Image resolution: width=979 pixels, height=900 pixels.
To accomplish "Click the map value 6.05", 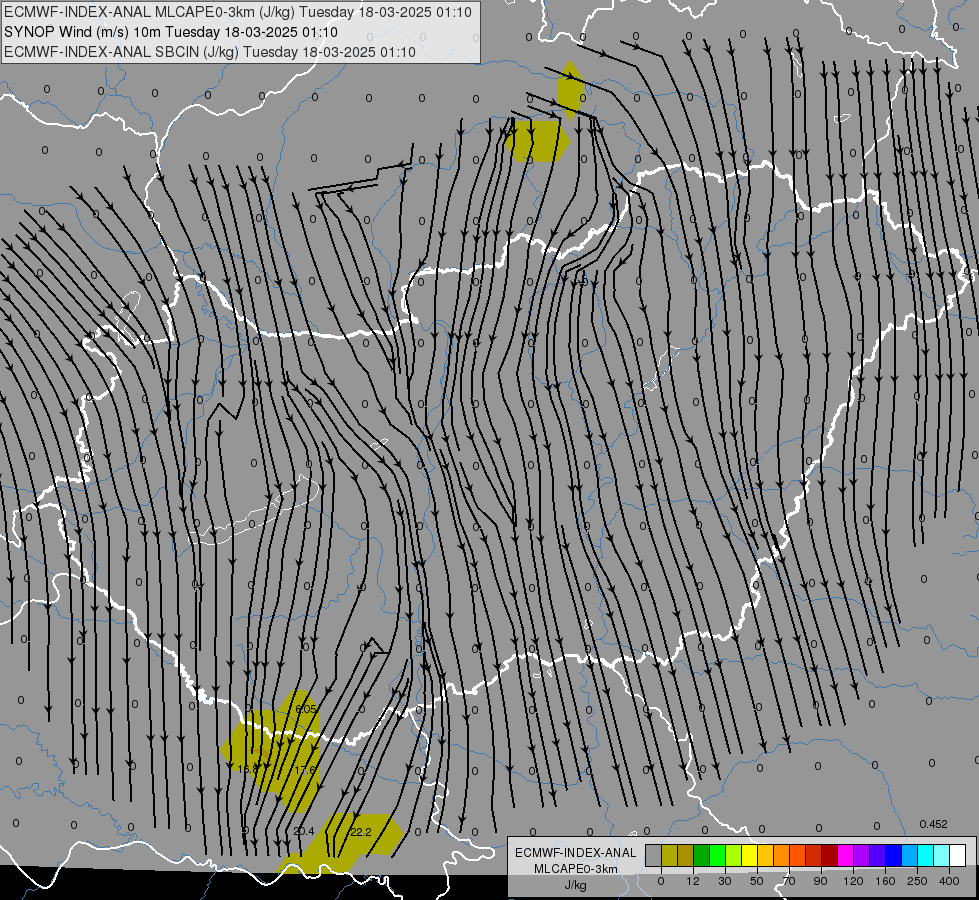I will (x=306, y=710).
